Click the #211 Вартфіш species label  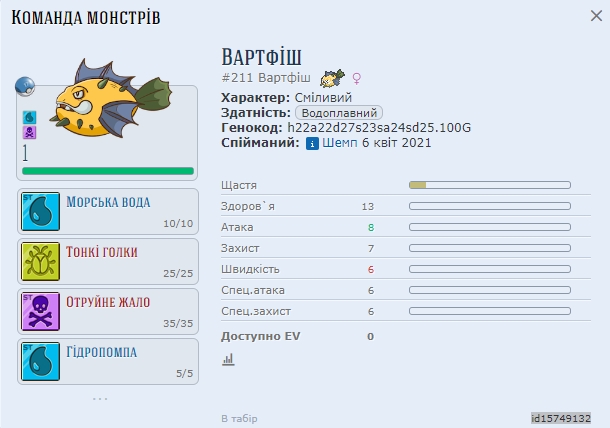[266, 78]
